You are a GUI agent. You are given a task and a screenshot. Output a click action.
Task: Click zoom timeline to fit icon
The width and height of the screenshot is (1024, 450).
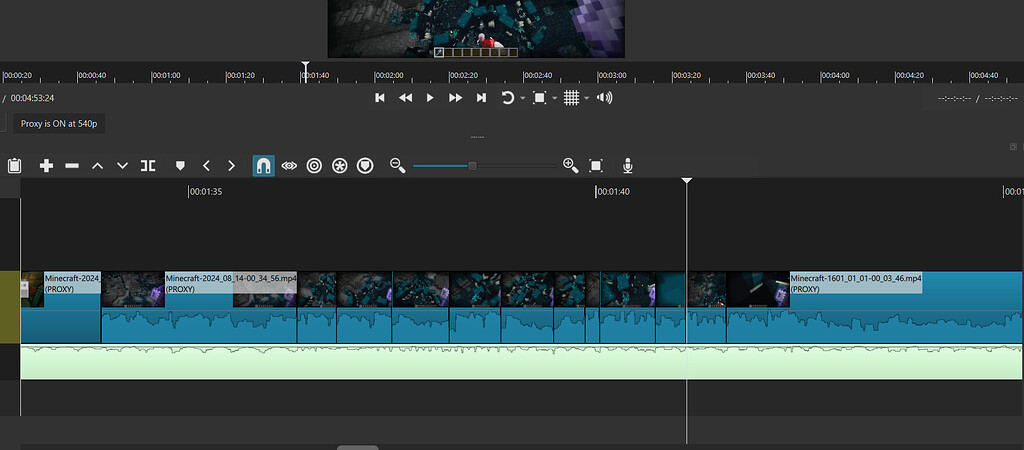(x=596, y=166)
